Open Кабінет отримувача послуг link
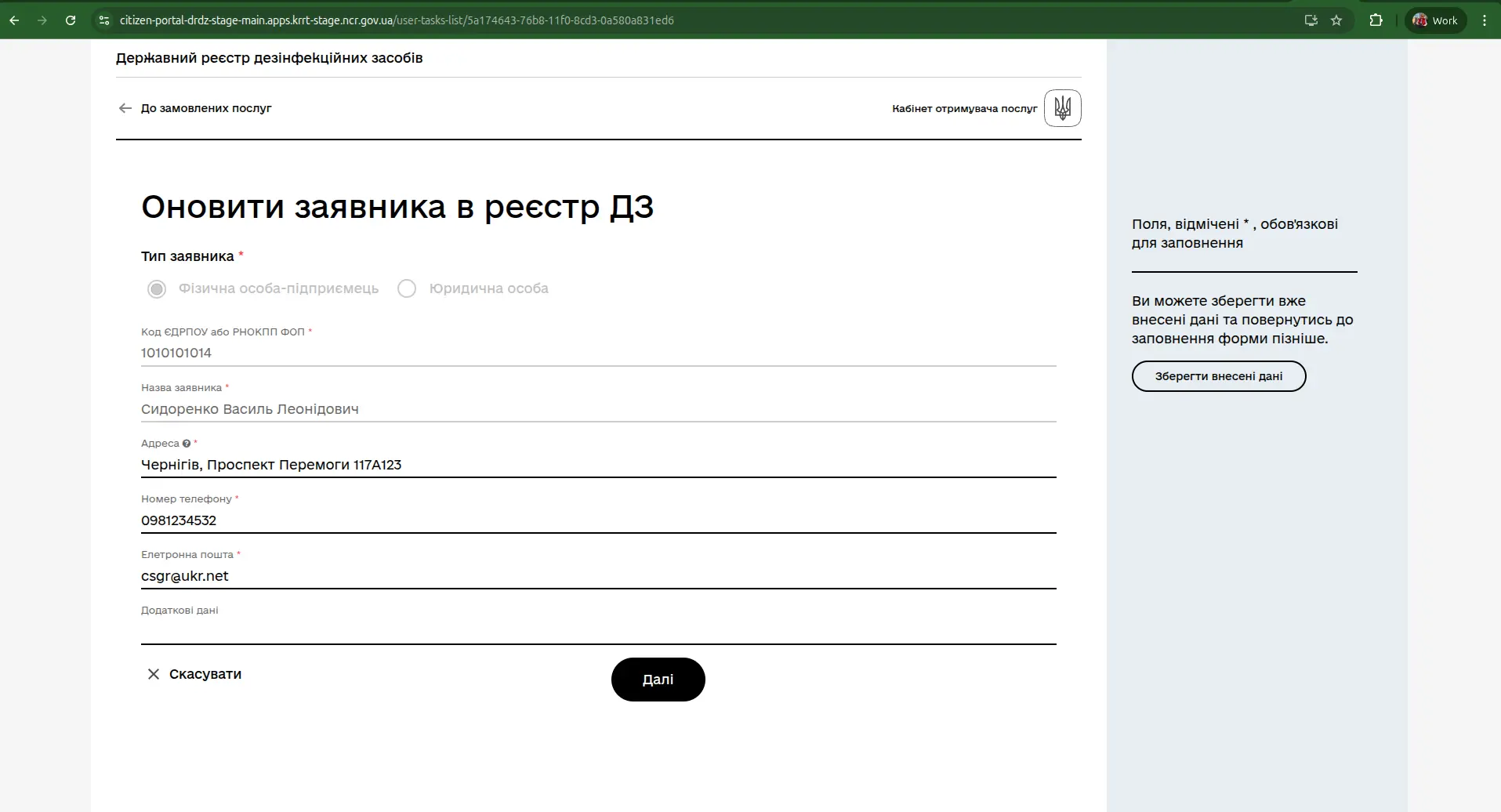 [x=964, y=108]
